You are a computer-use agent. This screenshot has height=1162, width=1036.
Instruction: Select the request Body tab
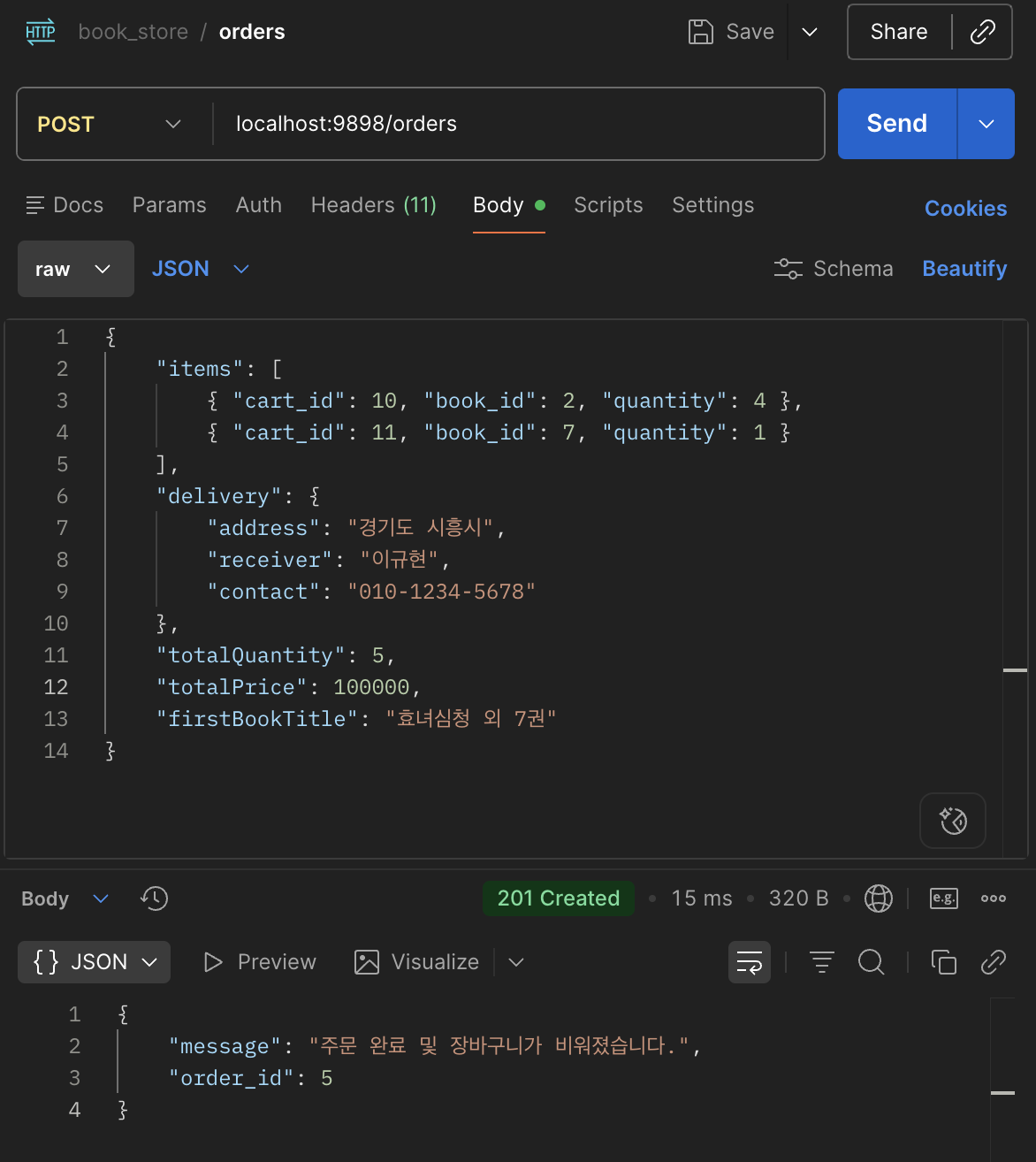point(509,205)
